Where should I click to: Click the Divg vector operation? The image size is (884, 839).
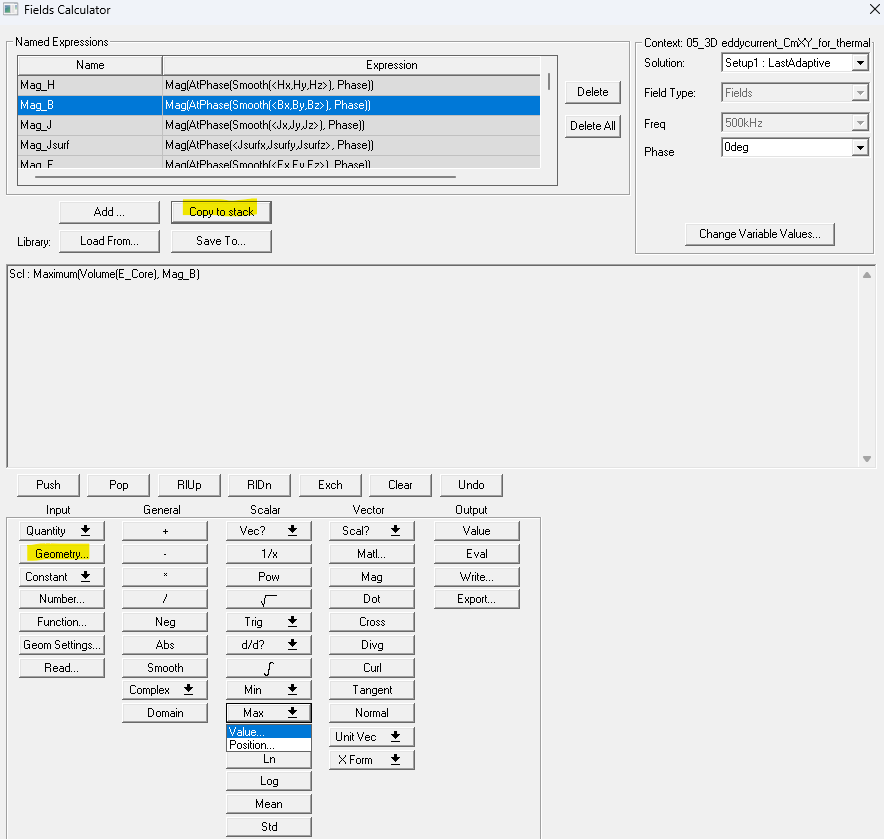coord(370,644)
